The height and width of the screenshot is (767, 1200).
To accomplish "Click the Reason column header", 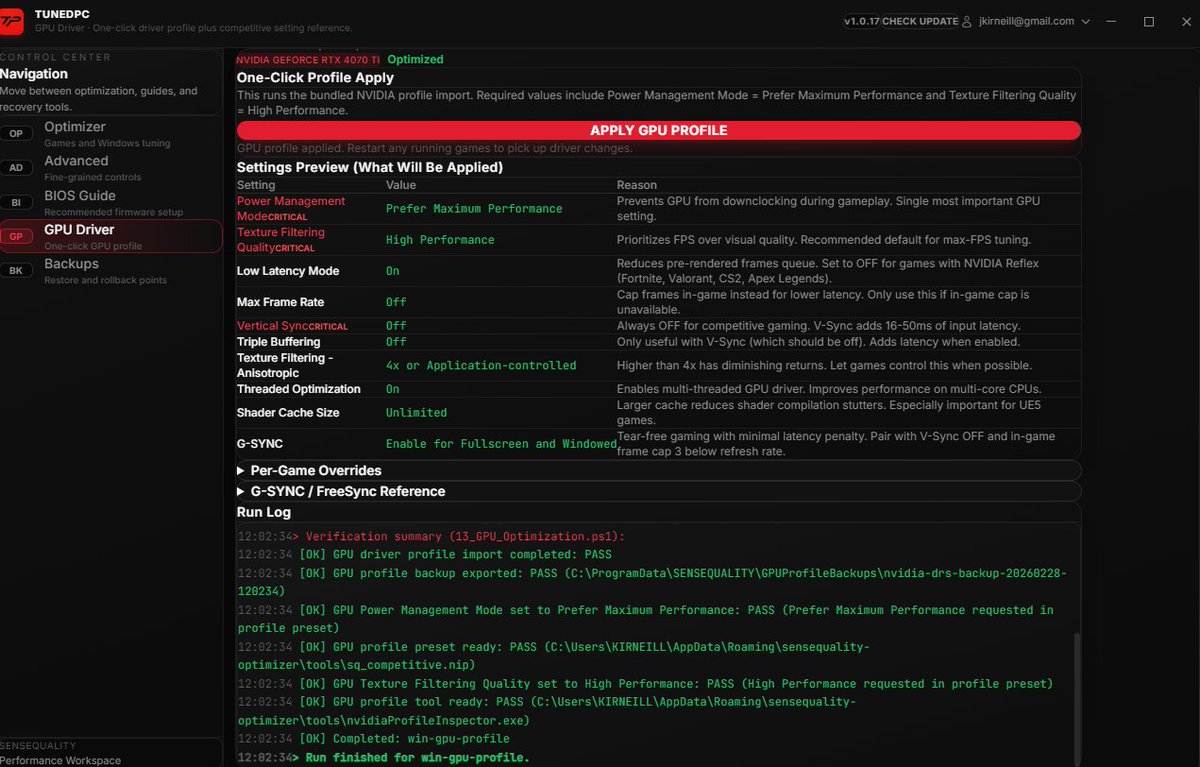I will click(x=637, y=185).
